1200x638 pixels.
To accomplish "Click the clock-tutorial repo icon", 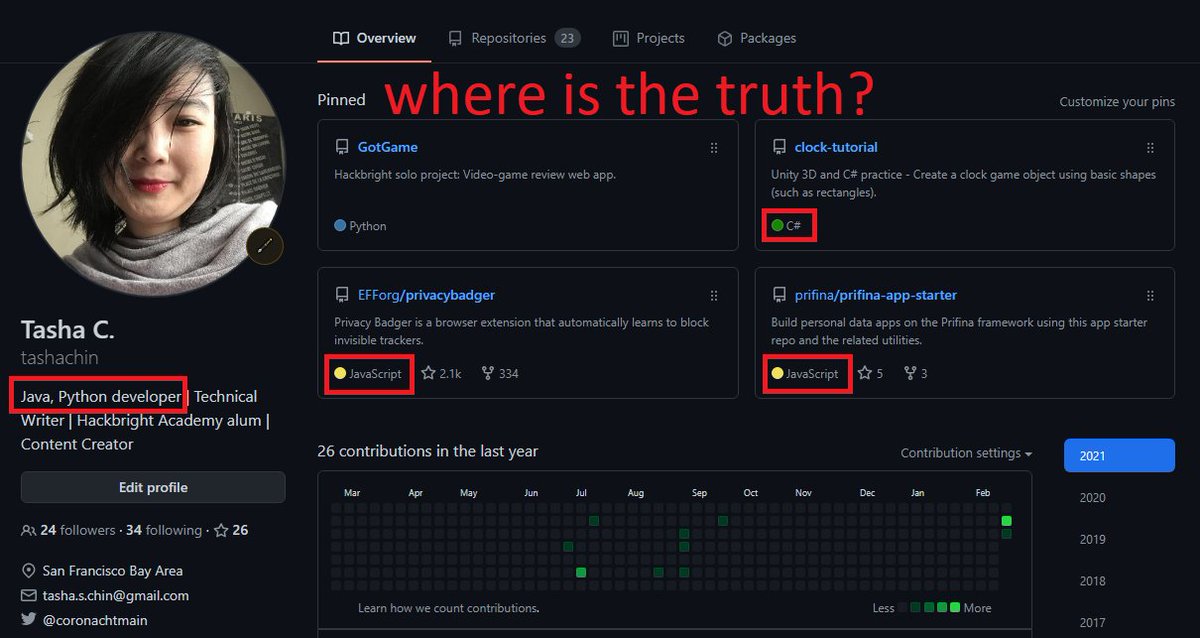I will tap(779, 147).
